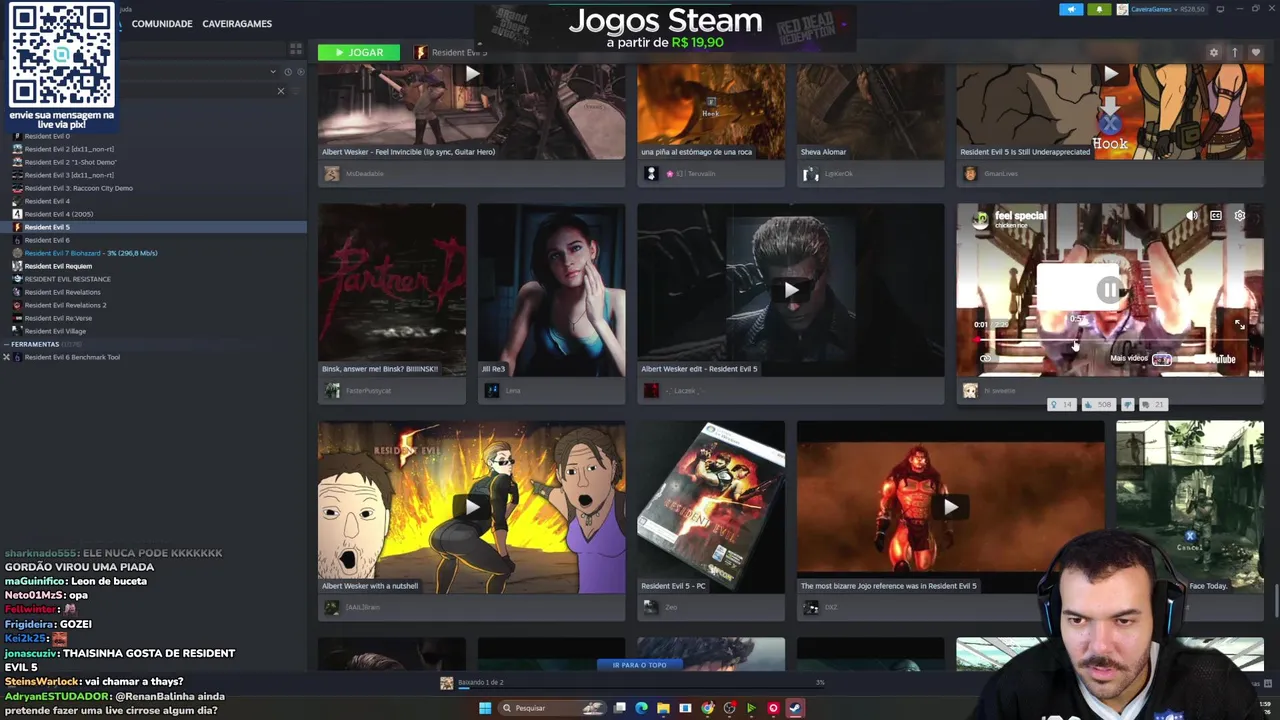1280x720 pixels.
Task: Play 'Albert Wesker edit - Resident Evil 5' video
Action: point(790,290)
